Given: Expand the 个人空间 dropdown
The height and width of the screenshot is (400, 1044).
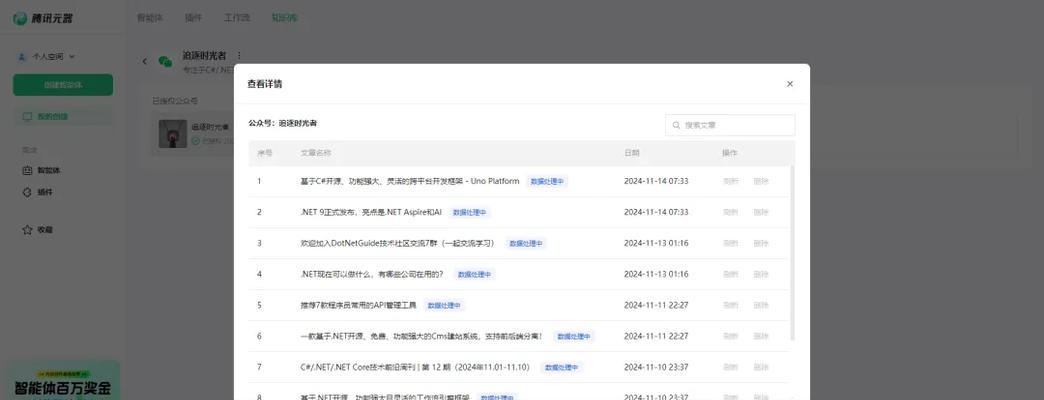Looking at the screenshot, I should 47,57.
